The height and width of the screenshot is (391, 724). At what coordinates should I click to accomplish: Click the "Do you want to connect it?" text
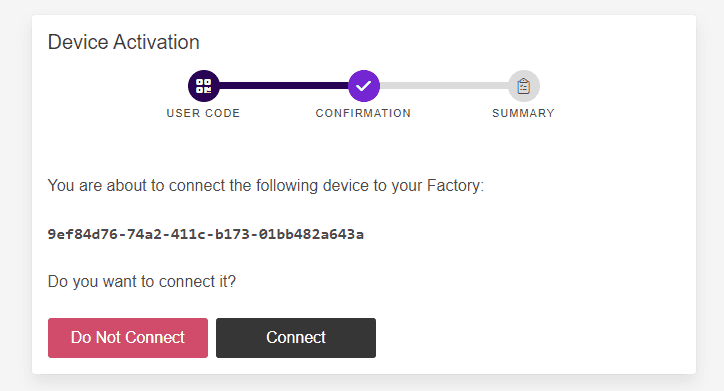click(x=142, y=281)
